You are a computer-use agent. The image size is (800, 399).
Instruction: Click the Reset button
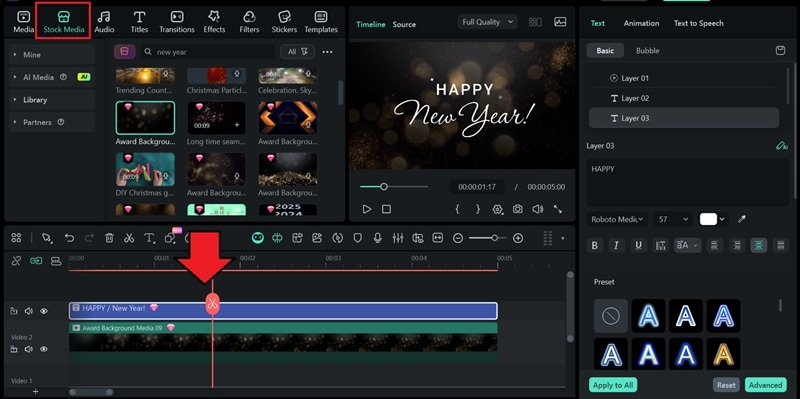coord(726,385)
